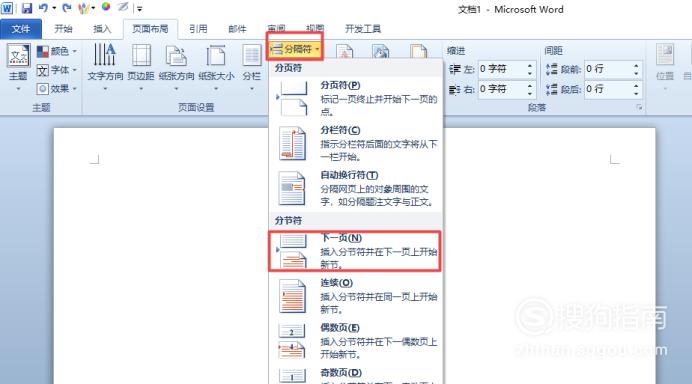This screenshot has width=692, height=384.
Task: Open the Paragraph (段落) dialog launcher
Action: 639,107
